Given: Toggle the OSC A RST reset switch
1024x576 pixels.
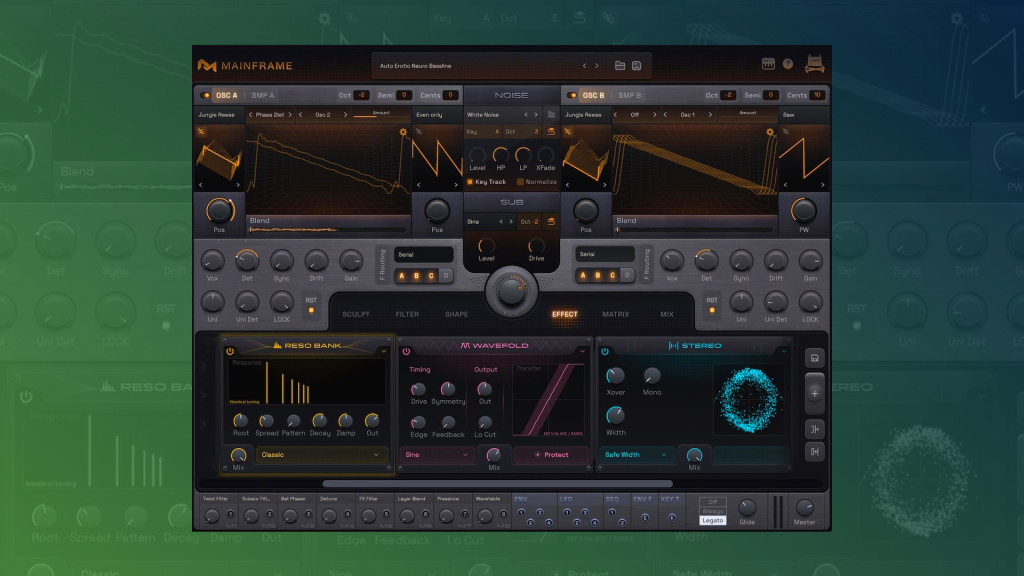Looking at the screenshot, I should pos(311,310).
